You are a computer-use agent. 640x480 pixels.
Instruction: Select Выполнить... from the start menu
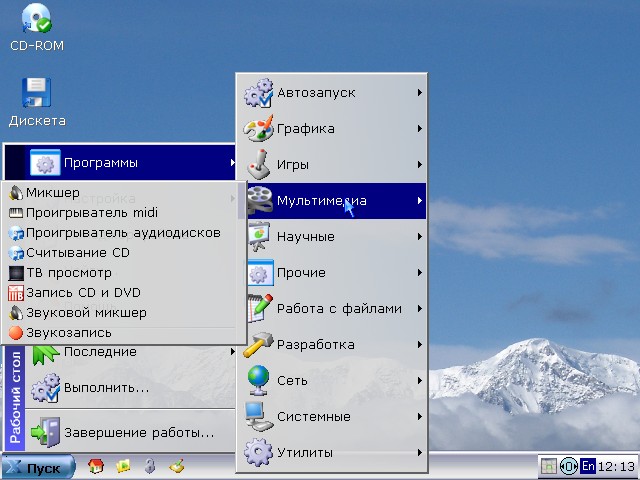(x=131, y=388)
